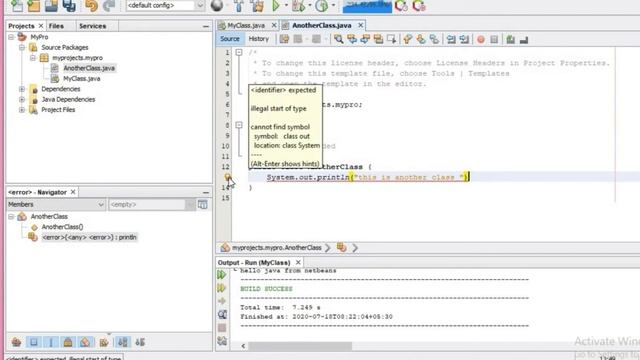This screenshot has height=360, width=640.
Task: Close the Navigator panel tab
Action: tap(73, 192)
